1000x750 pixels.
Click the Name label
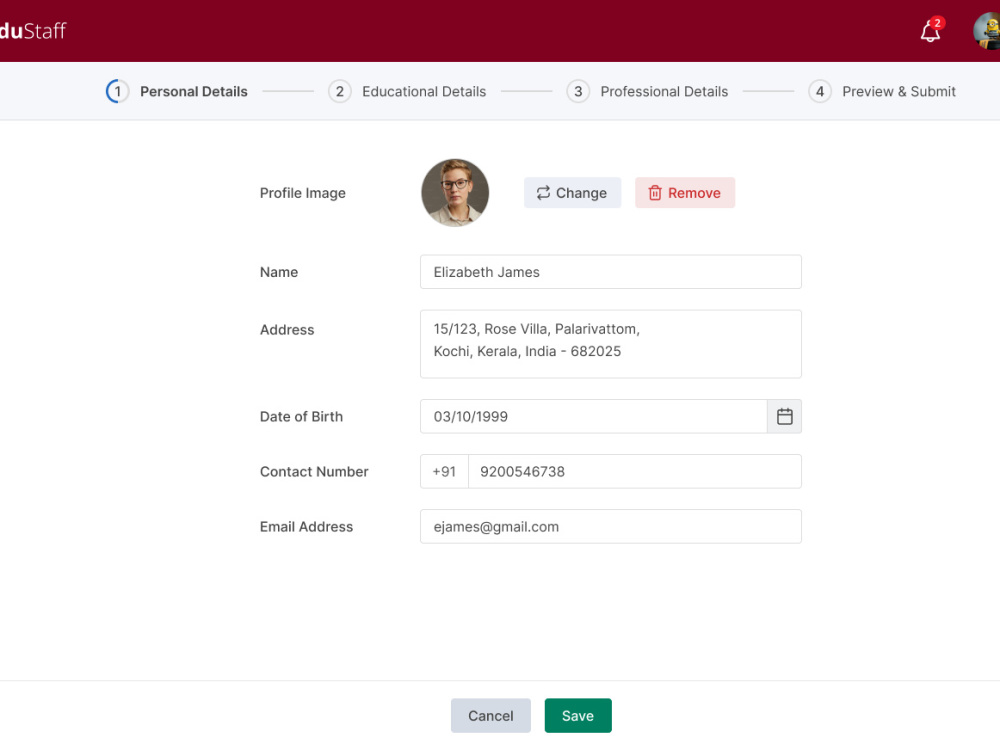279,272
